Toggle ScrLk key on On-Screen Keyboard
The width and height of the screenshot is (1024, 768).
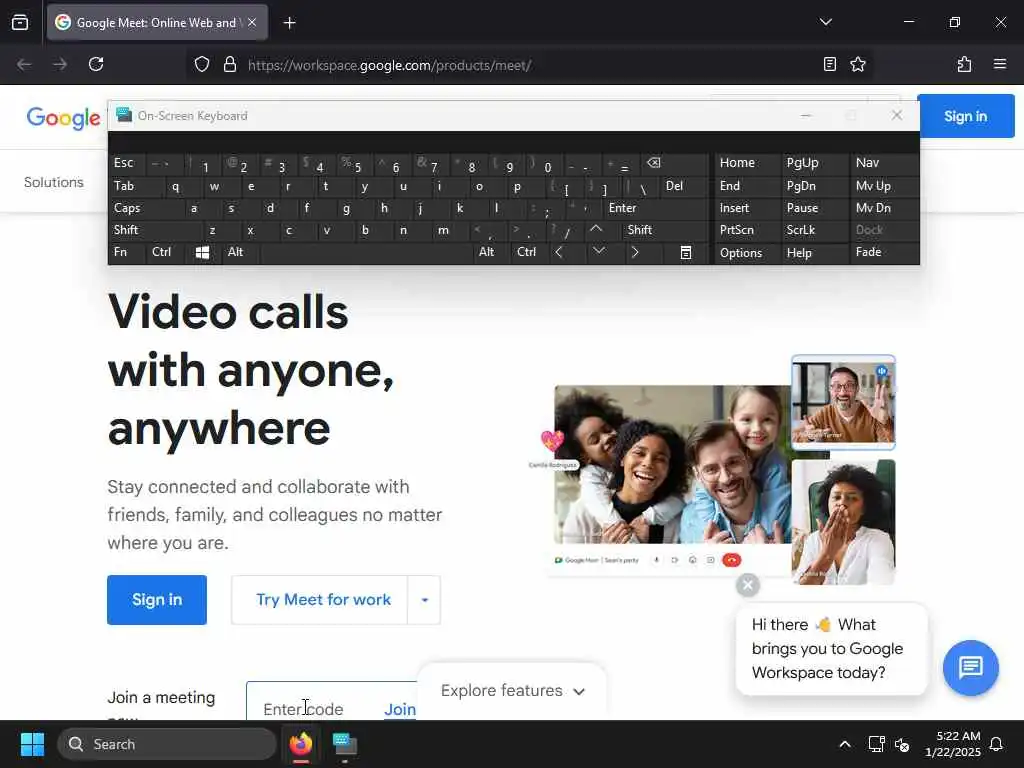814,230
